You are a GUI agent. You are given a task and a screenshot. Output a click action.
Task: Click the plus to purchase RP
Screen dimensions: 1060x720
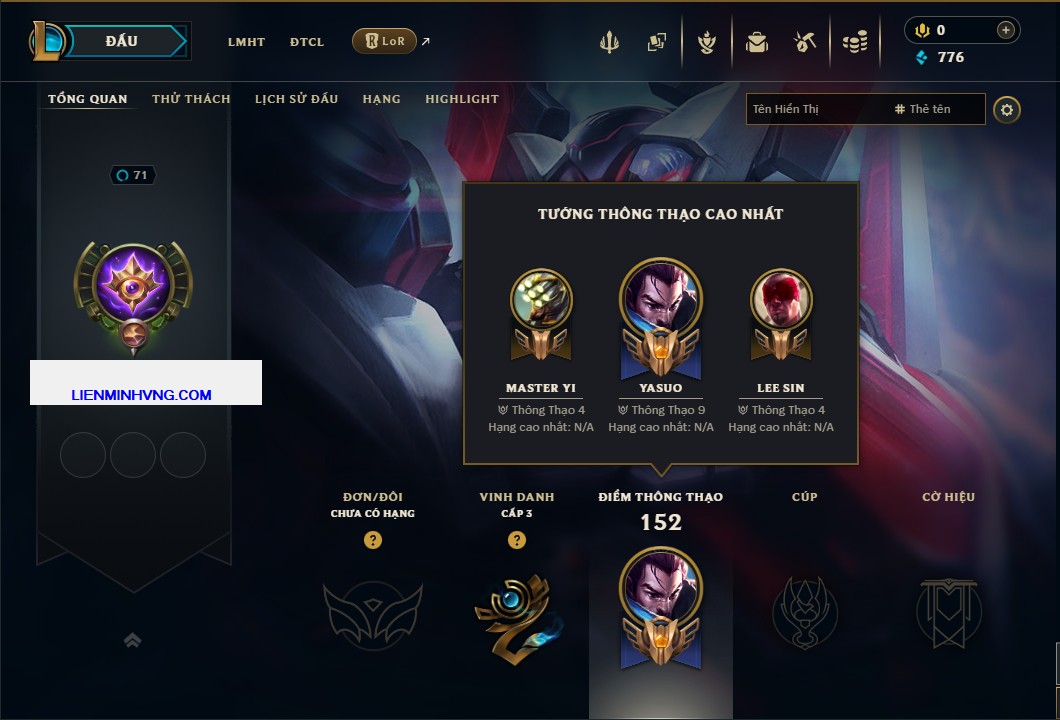pos(1006,30)
